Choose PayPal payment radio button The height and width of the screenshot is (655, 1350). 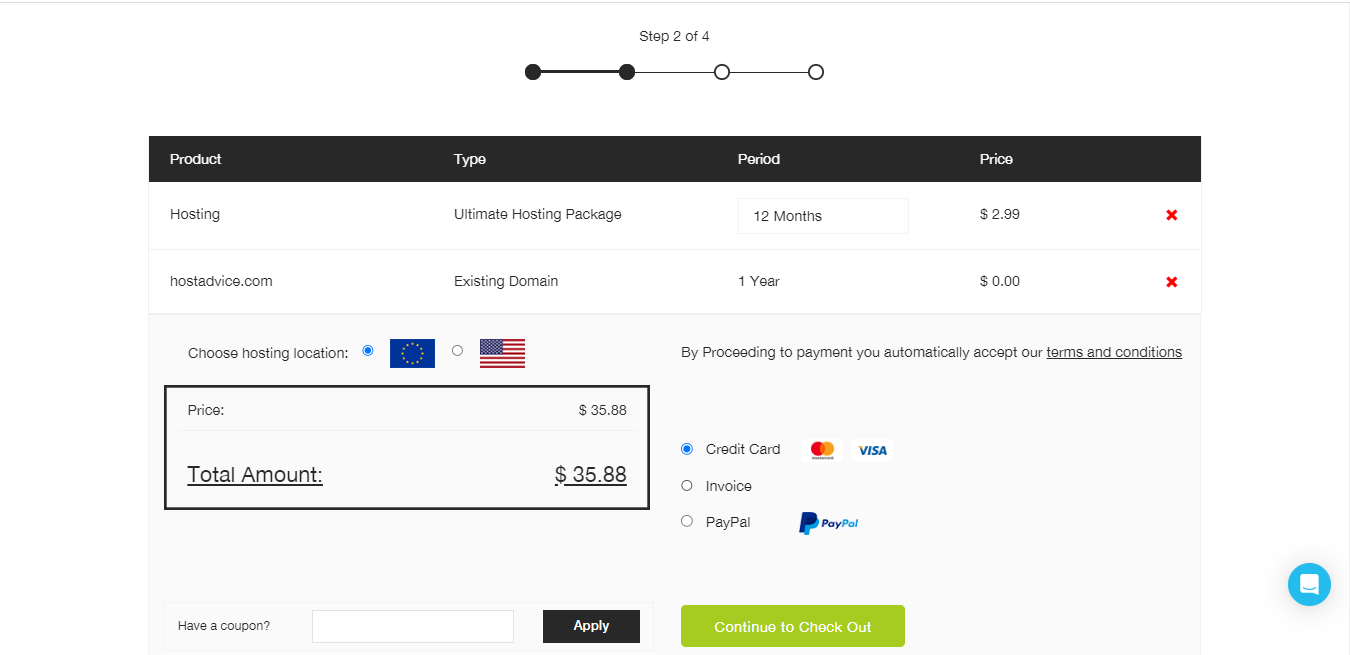(x=687, y=521)
